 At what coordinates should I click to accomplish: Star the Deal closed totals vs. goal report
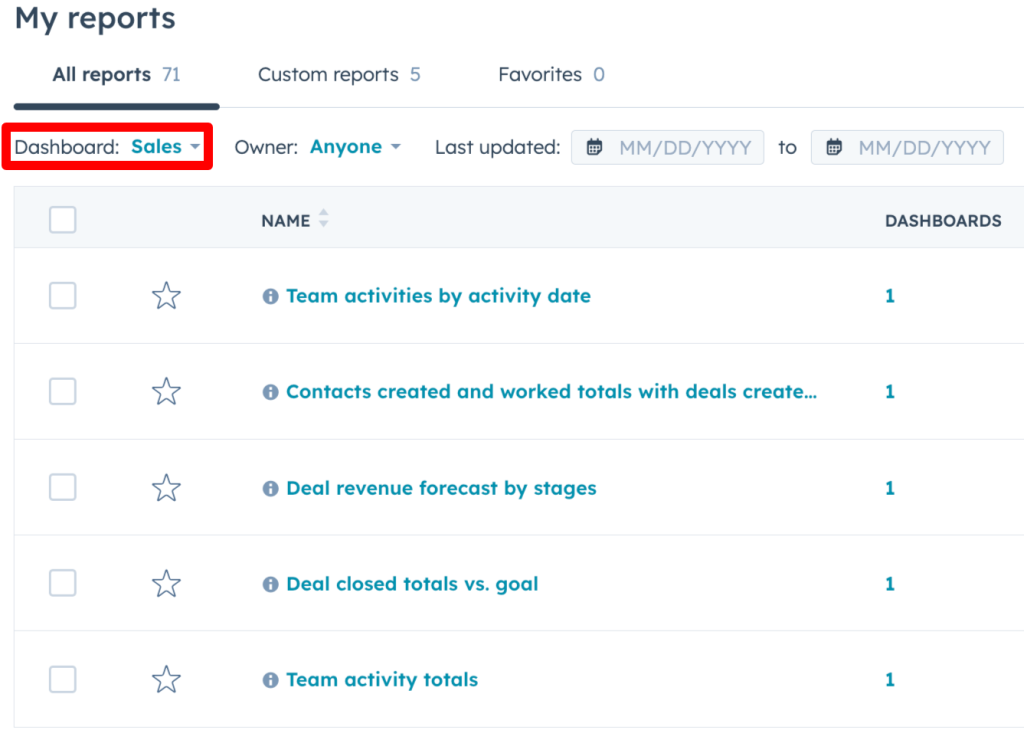[166, 584]
